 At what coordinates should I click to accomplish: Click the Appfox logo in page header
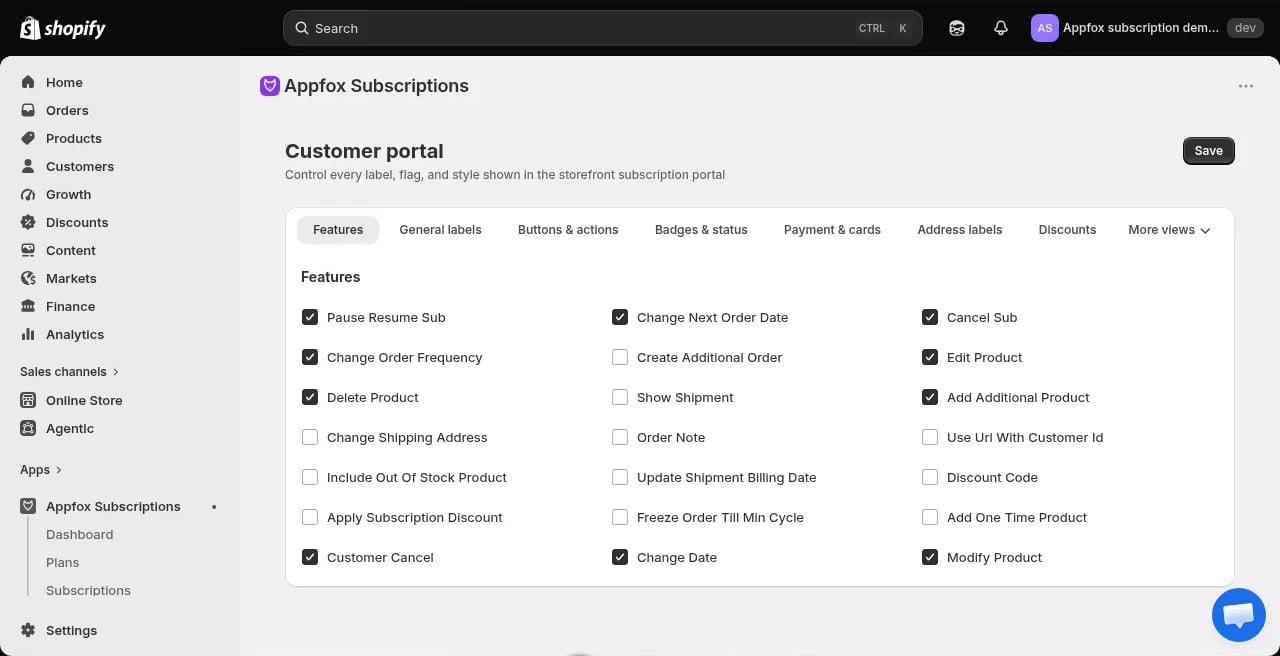pos(269,86)
